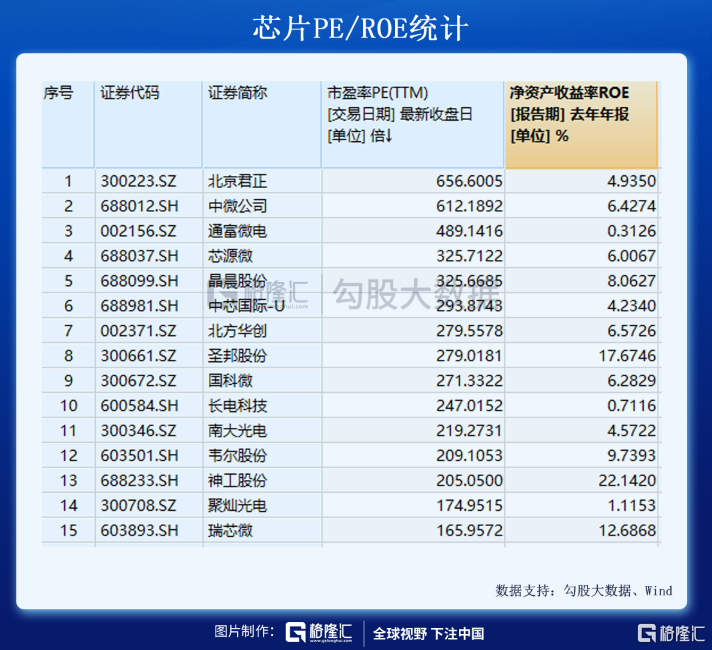Viewport: 712px width, 650px height.
Task: Click the 北方华创 stock name
Action: 237,331
